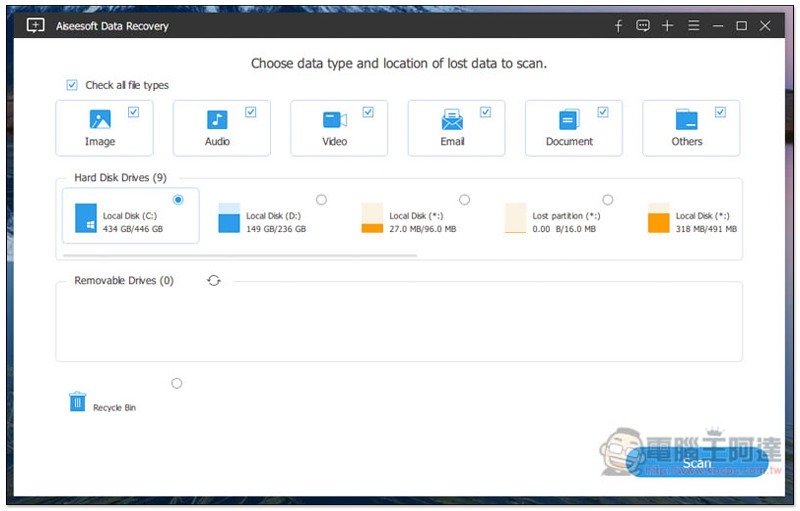Open the feedback chat icon
This screenshot has height=511, width=800.
tap(643, 26)
